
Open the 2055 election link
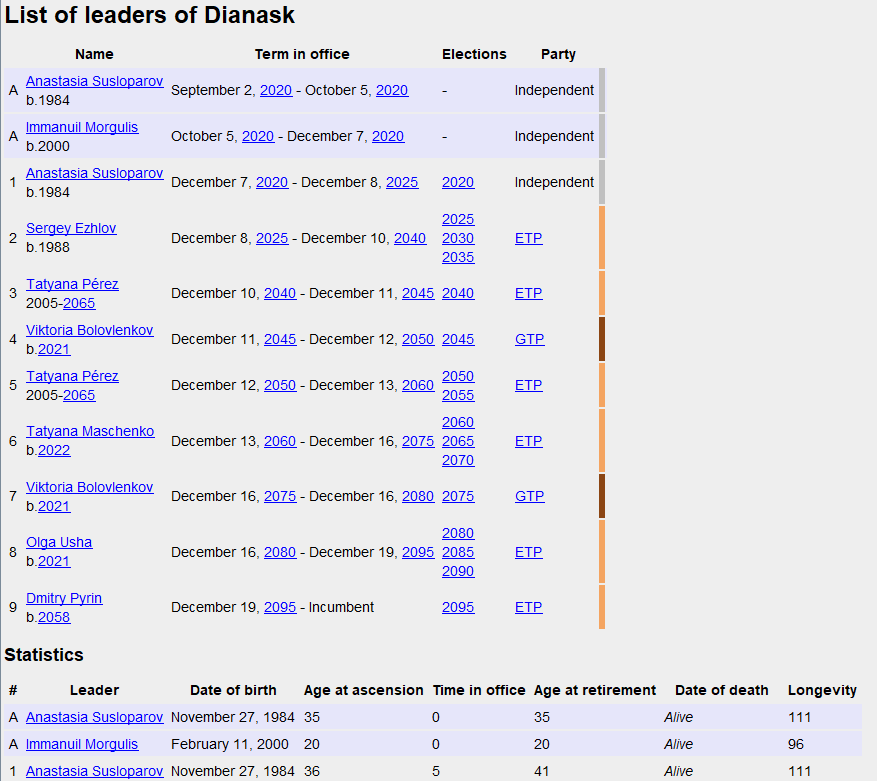[x=458, y=395]
